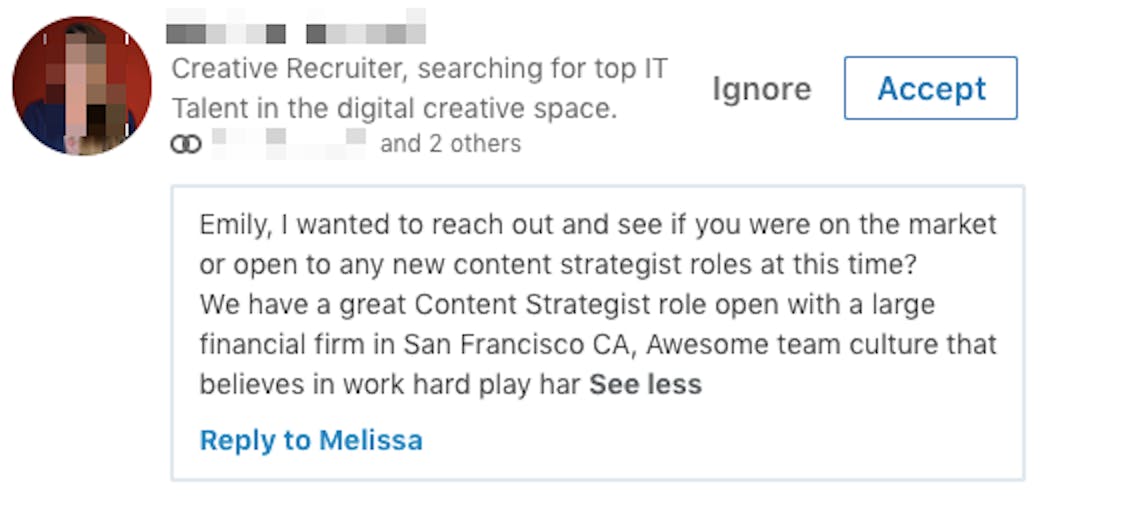
Task: Open the sender's circular profile photo
Action: 82,86
